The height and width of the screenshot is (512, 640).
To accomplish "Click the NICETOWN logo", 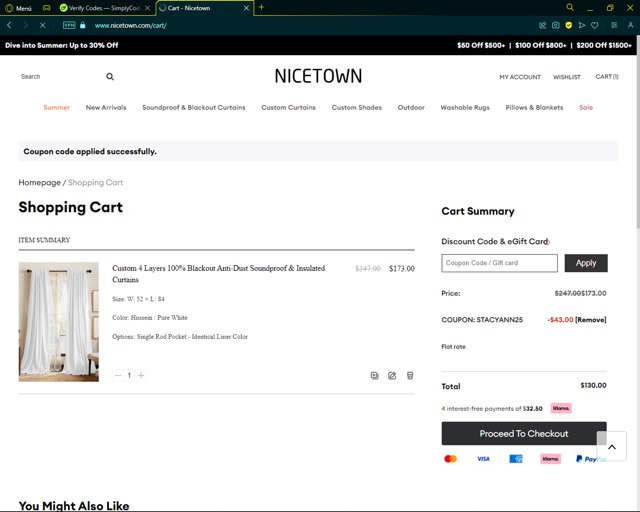I will click(318, 76).
